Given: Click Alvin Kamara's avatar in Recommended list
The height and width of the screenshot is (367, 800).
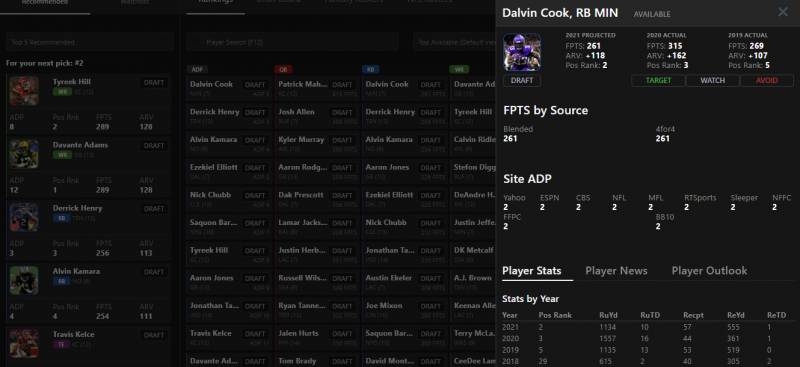Looking at the screenshot, I should click(x=24, y=281).
